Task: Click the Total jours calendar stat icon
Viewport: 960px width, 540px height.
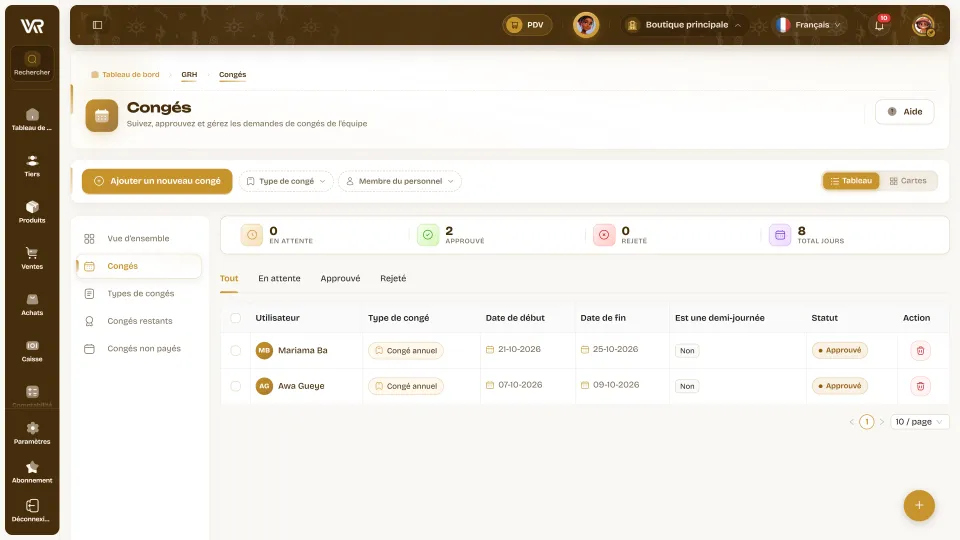Action: coord(779,234)
